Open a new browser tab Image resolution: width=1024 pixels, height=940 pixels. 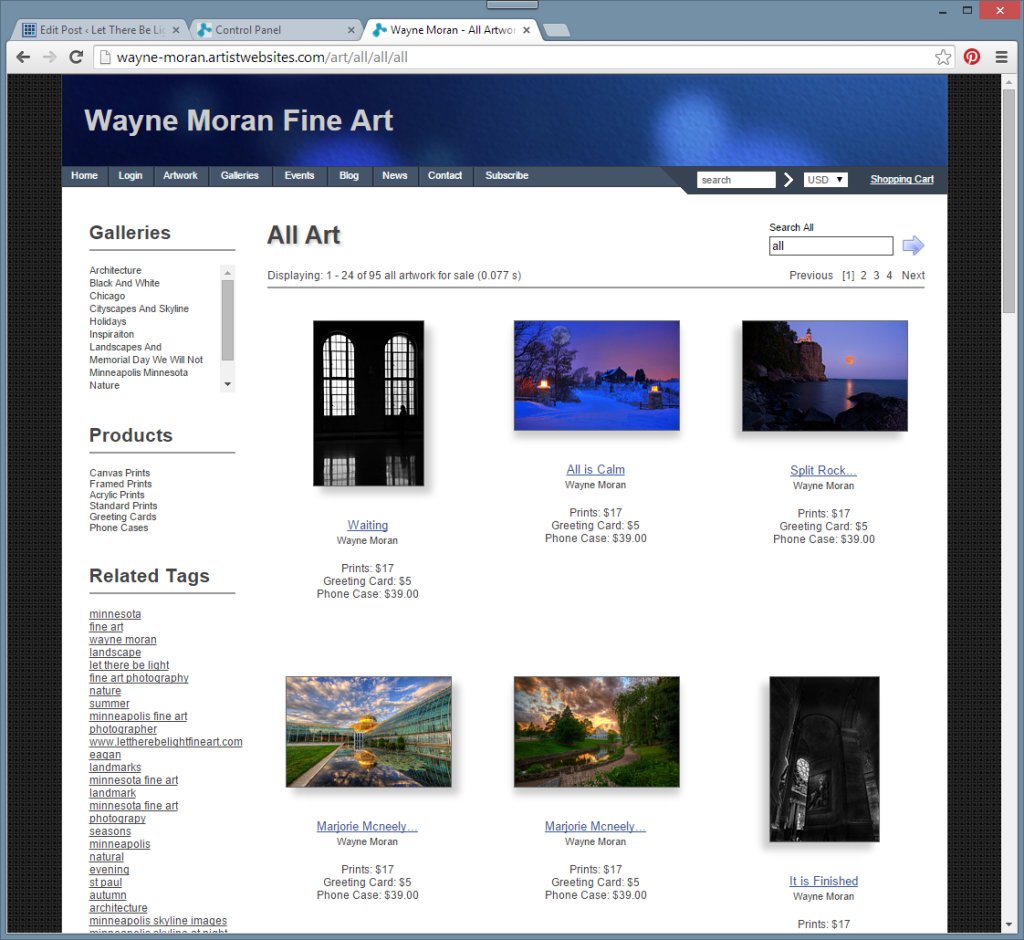[x=556, y=30]
